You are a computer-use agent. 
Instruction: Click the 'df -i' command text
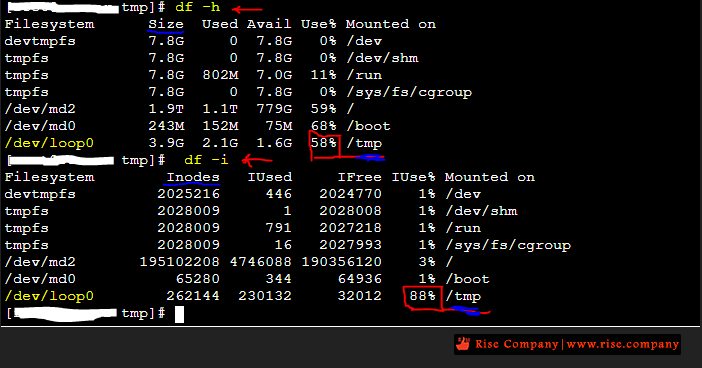[206, 160]
